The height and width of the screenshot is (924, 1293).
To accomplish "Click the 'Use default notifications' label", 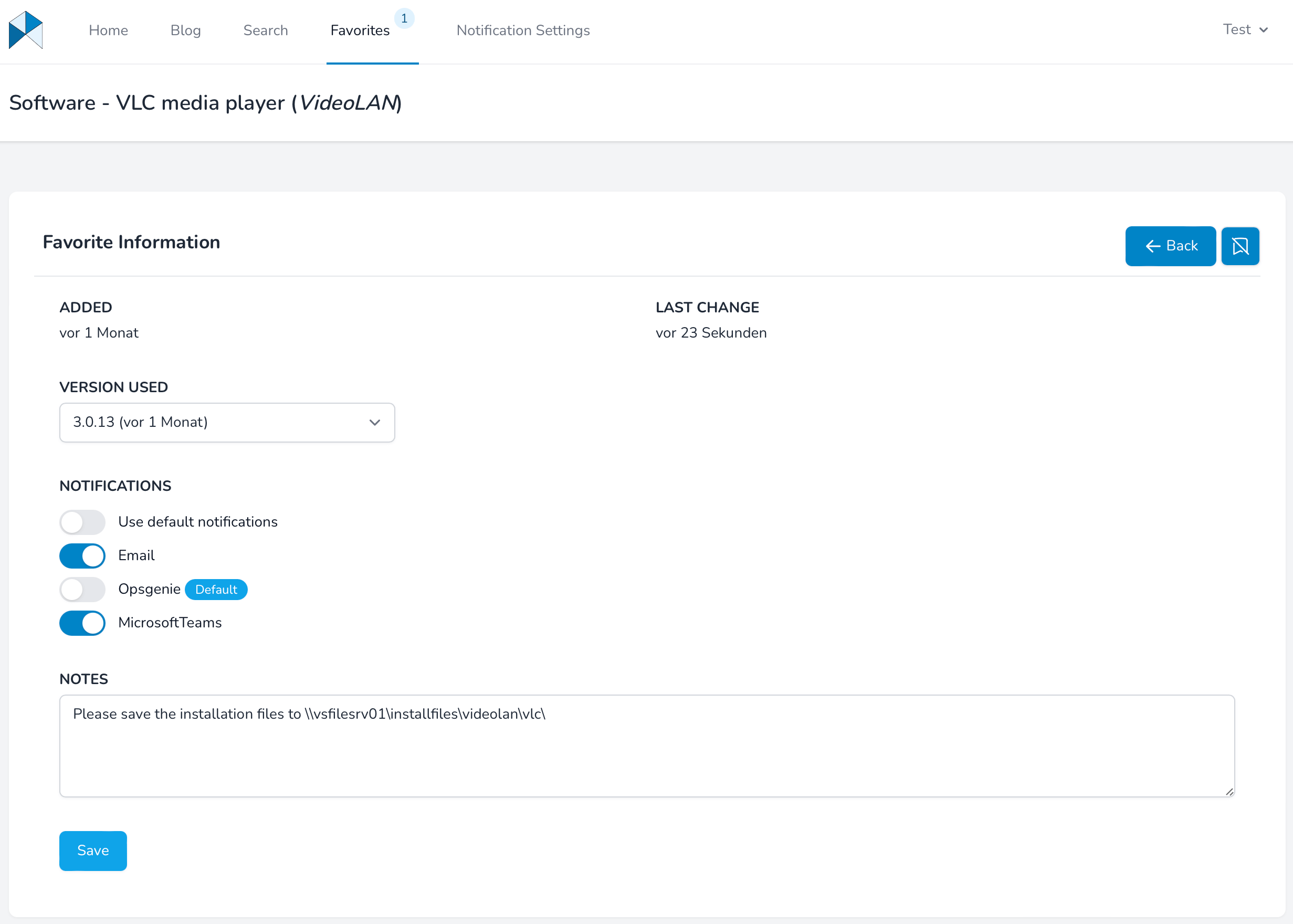I will tap(198, 522).
